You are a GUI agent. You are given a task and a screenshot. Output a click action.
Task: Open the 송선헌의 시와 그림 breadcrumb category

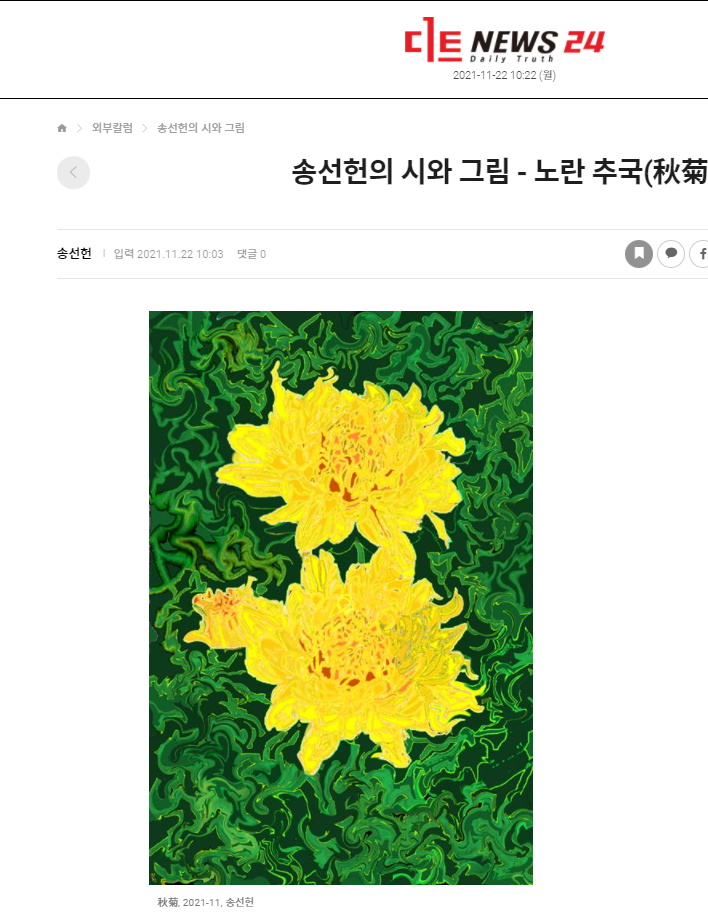pyautogui.click(x=201, y=128)
